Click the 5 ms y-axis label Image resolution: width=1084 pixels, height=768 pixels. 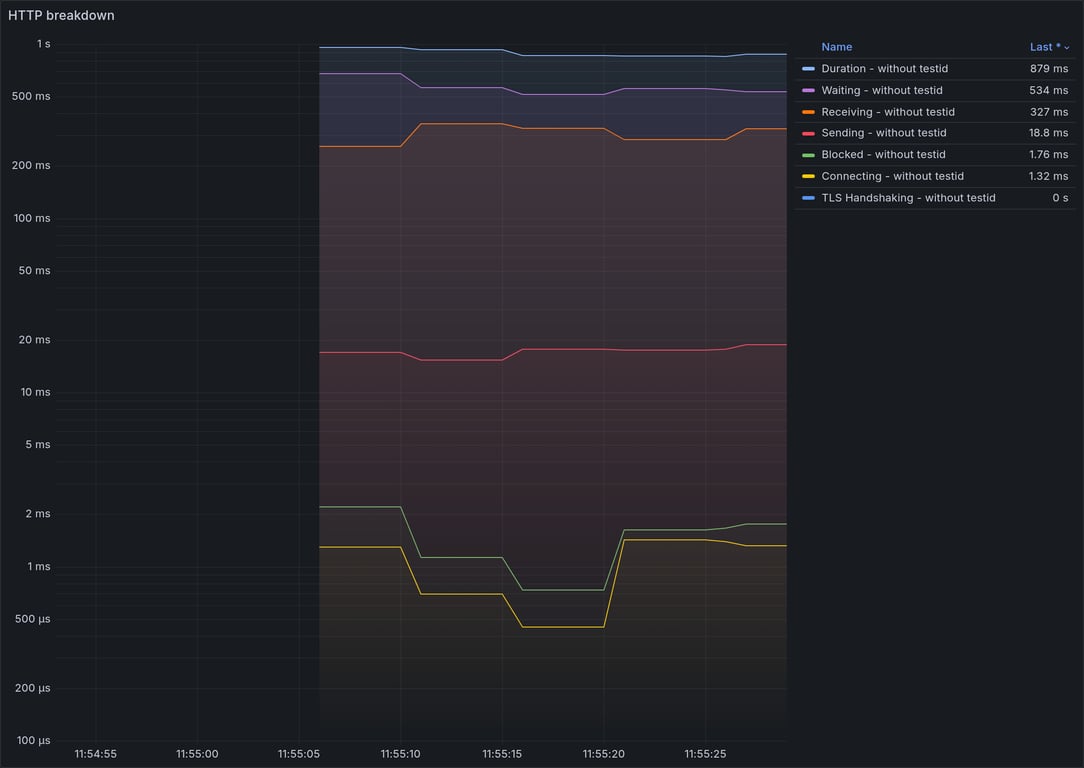[x=38, y=444]
